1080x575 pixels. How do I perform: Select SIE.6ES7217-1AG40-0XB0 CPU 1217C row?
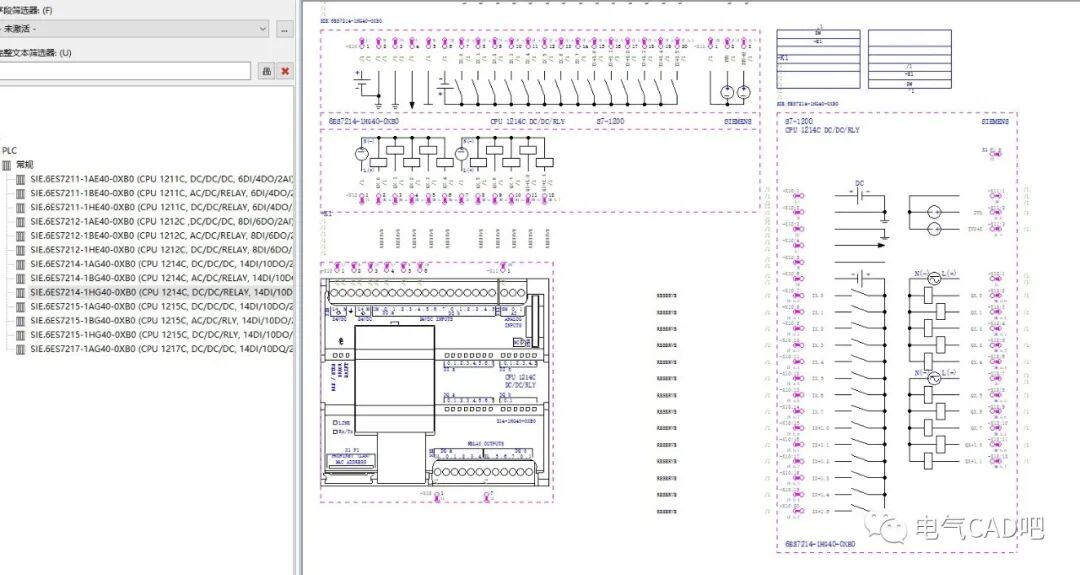pos(161,349)
